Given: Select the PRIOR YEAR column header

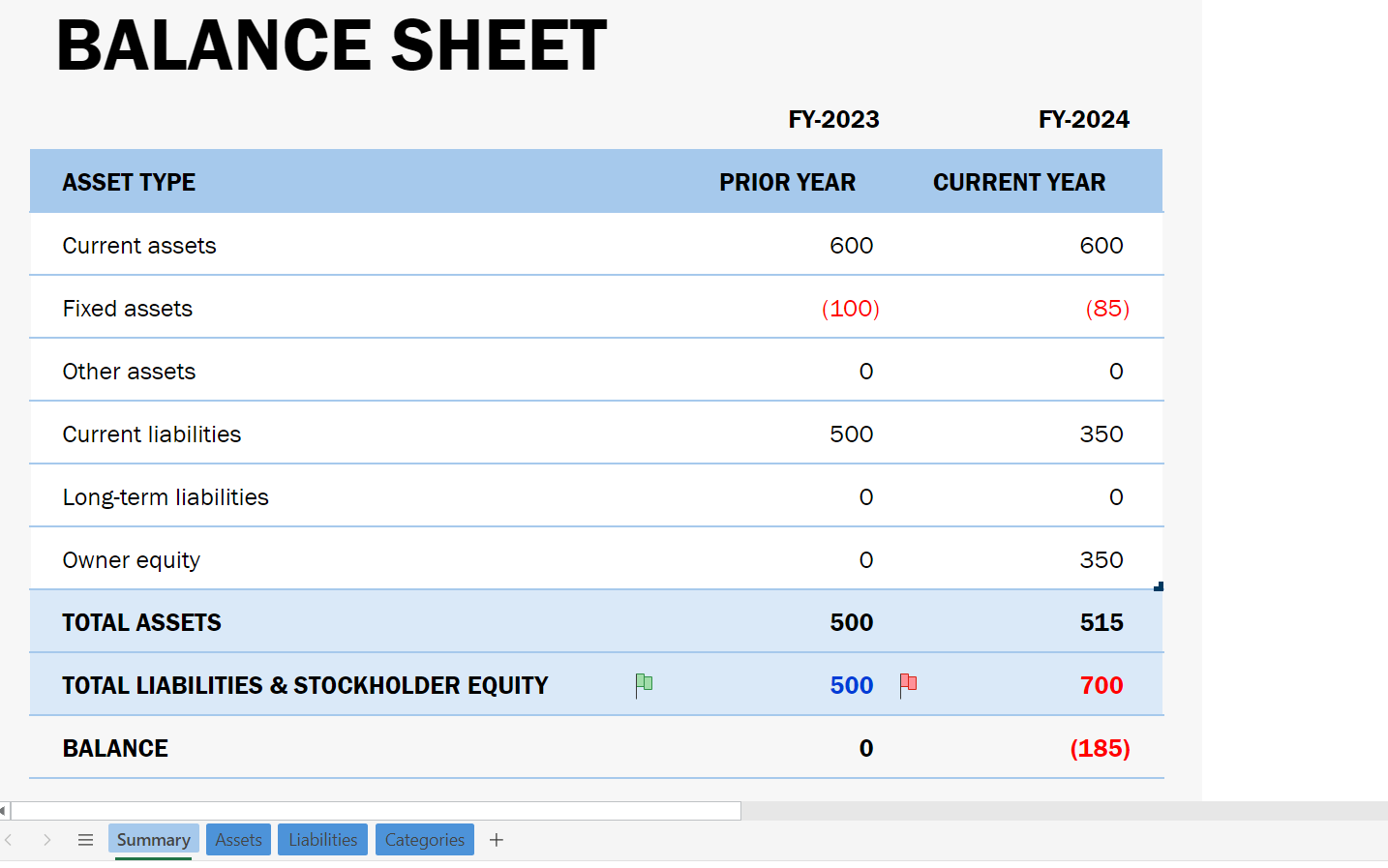Looking at the screenshot, I should tap(788, 182).
